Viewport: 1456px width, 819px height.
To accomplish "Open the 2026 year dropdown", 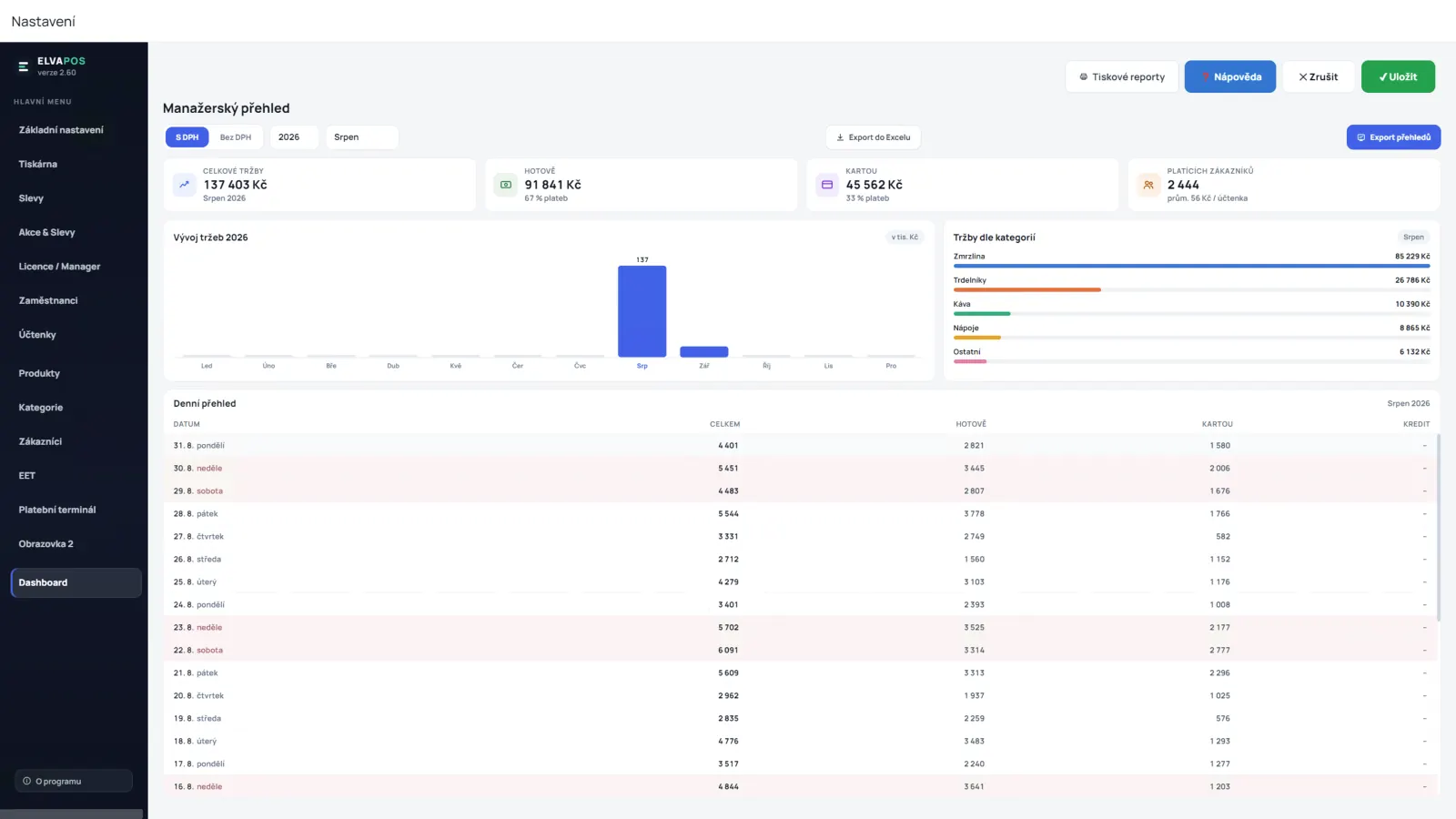I will (x=294, y=137).
